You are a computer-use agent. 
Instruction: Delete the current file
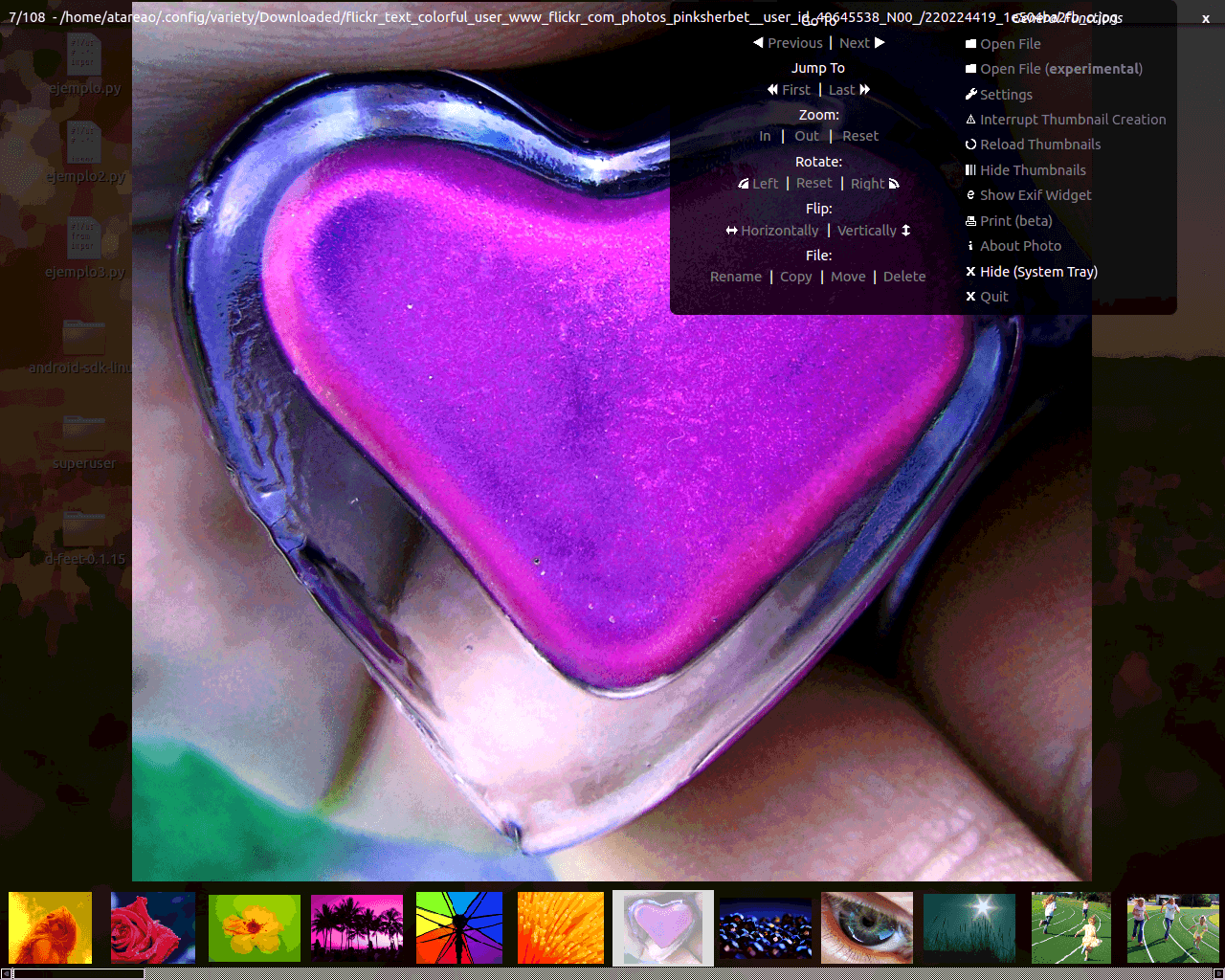click(x=904, y=277)
